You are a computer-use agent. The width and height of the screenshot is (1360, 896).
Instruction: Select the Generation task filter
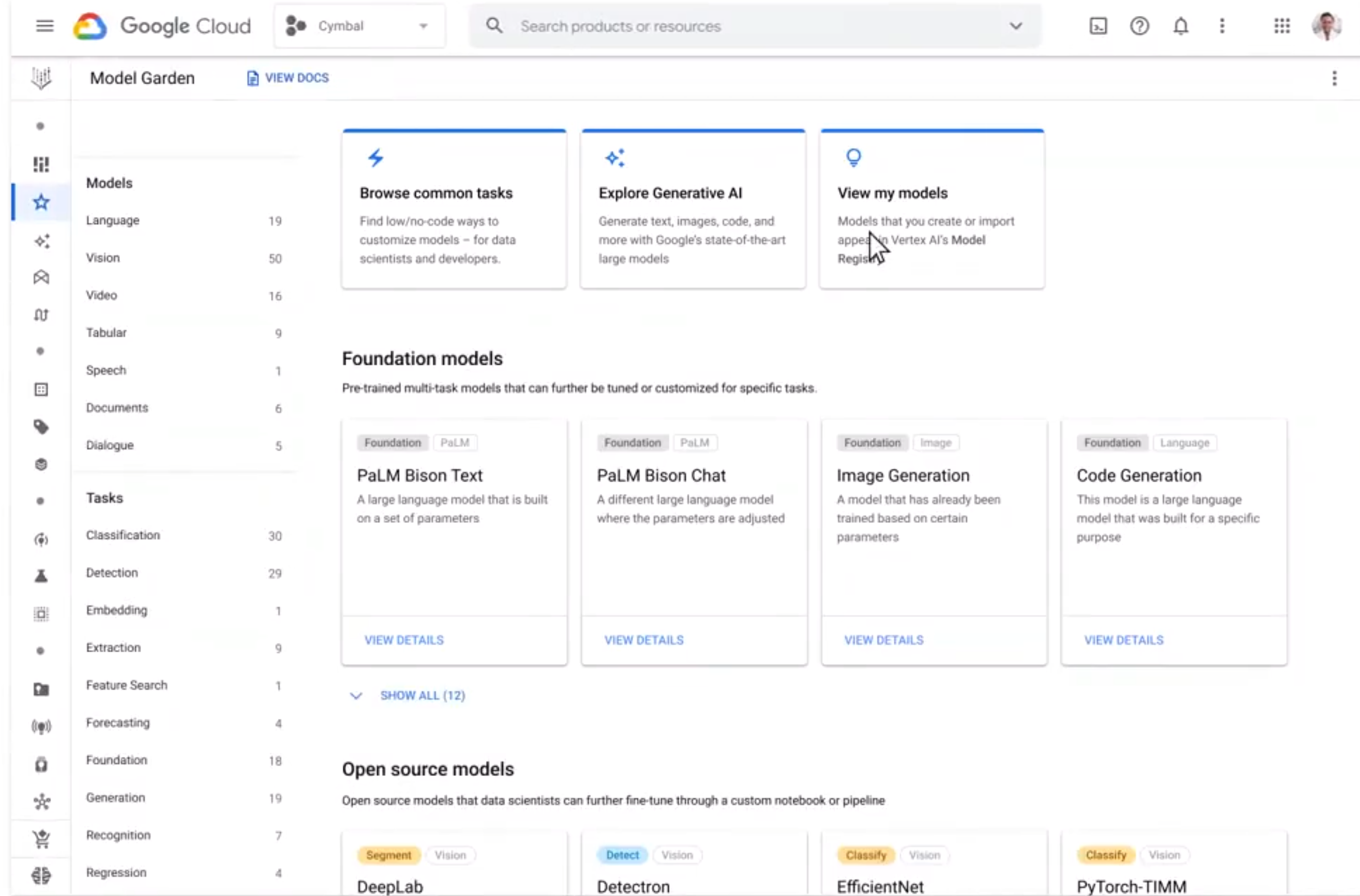click(x=184, y=798)
